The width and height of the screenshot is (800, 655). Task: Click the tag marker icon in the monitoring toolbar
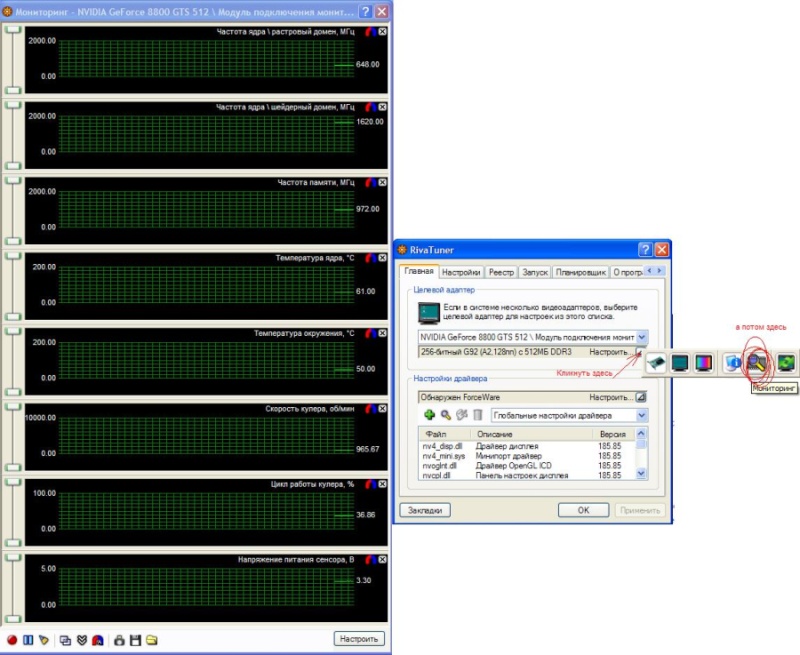[44, 640]
